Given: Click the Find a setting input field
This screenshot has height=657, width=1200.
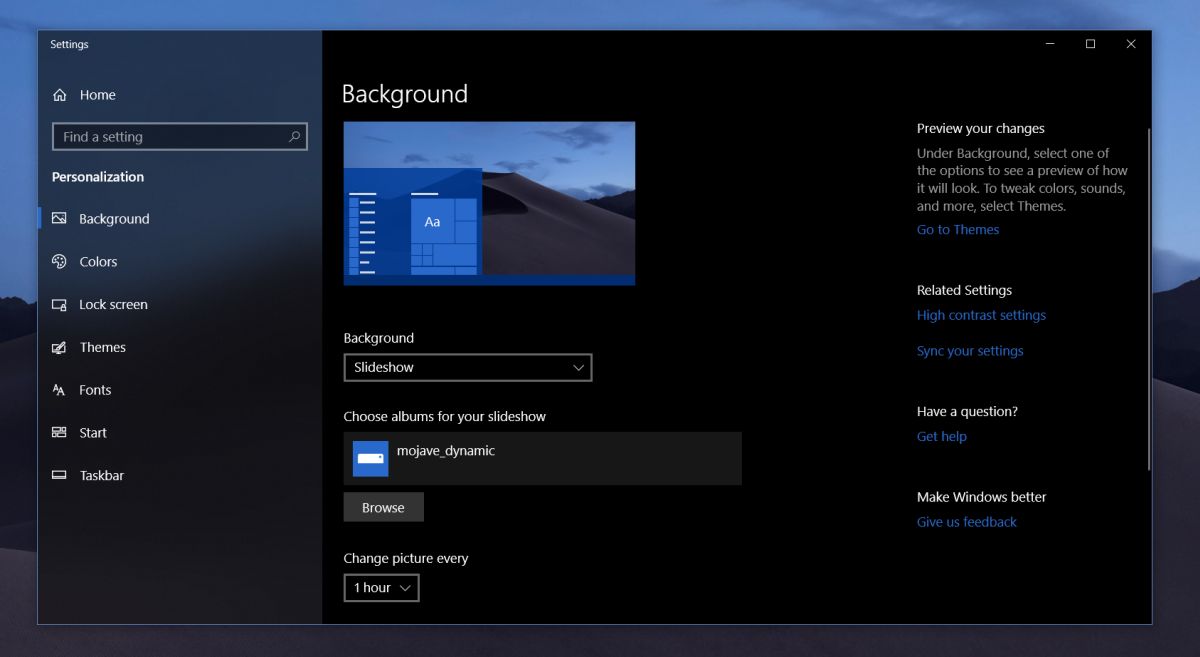Looking at the screenshot, I should tap(180, 136).
